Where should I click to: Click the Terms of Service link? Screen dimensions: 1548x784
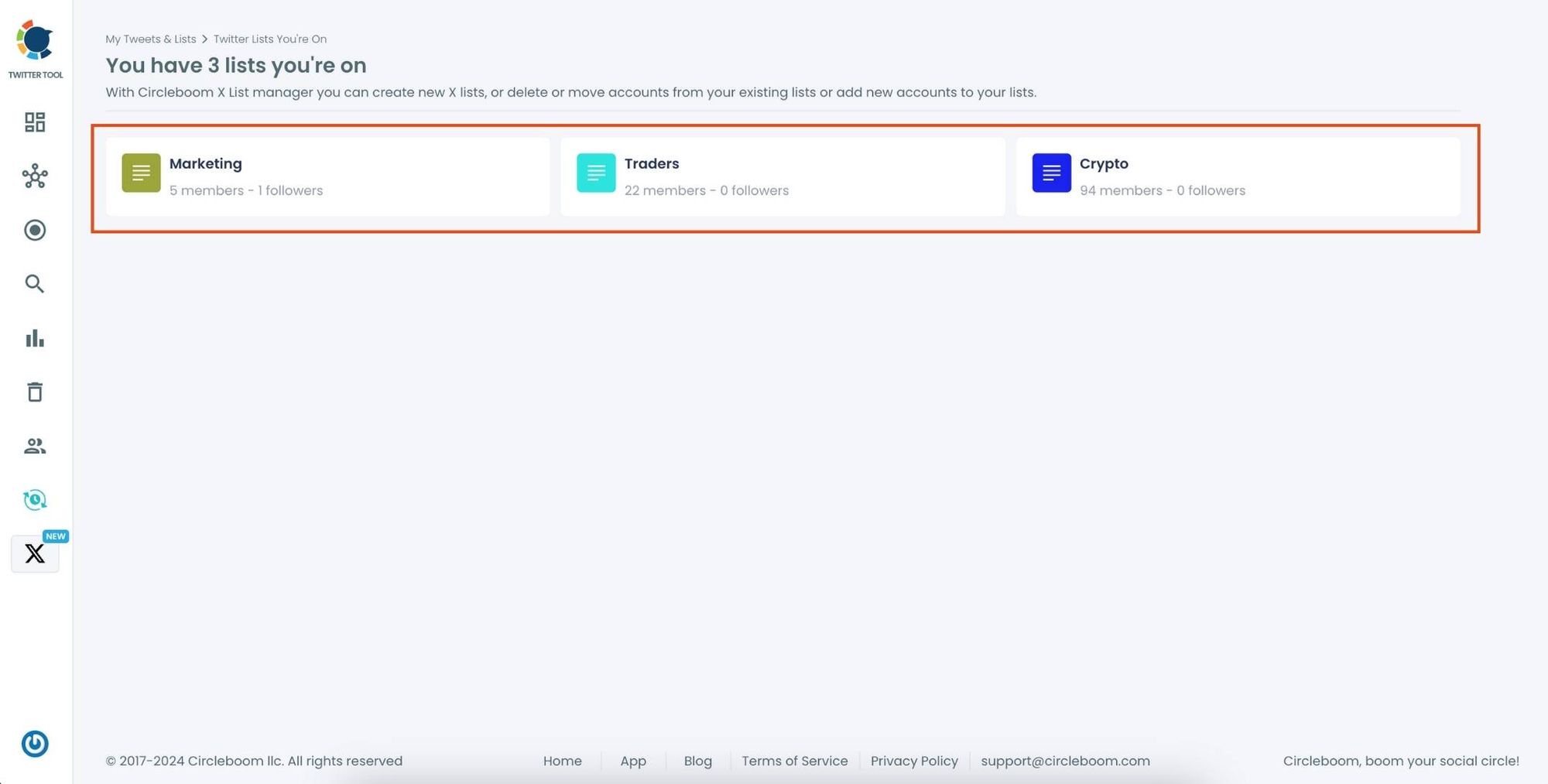point(794,761)
